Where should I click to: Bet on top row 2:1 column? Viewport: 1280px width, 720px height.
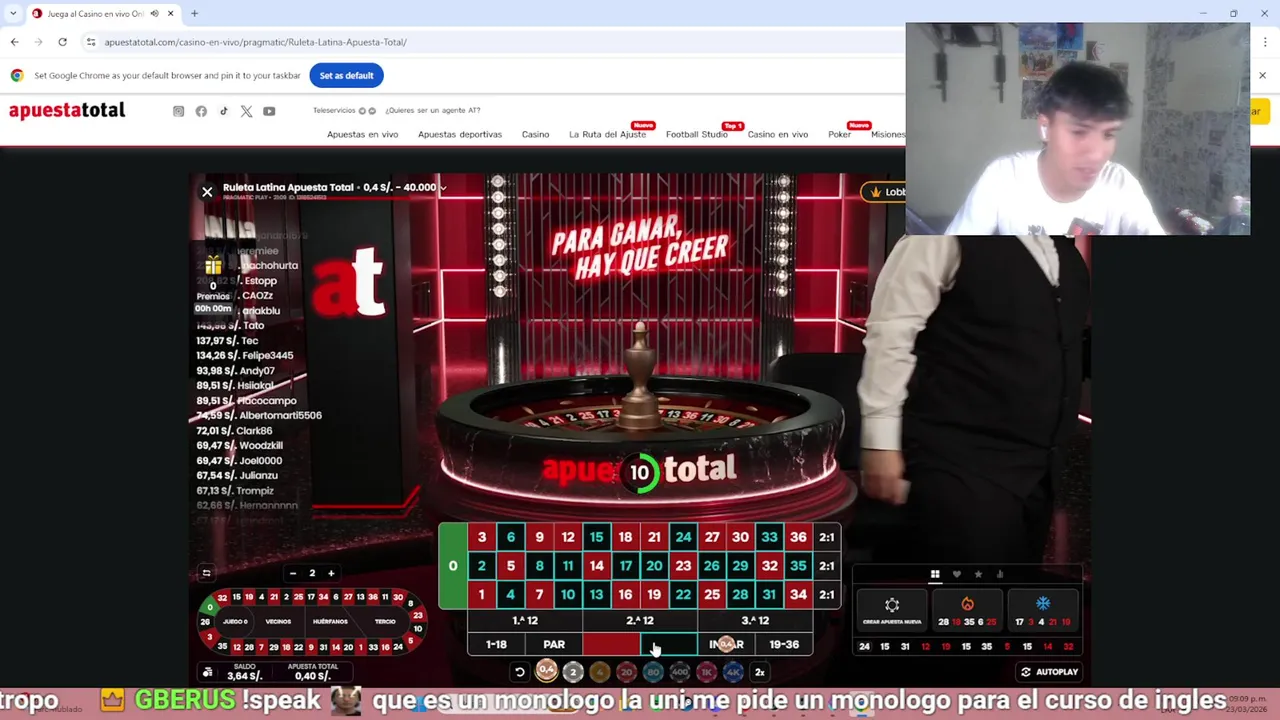click(x=827, y=537)
